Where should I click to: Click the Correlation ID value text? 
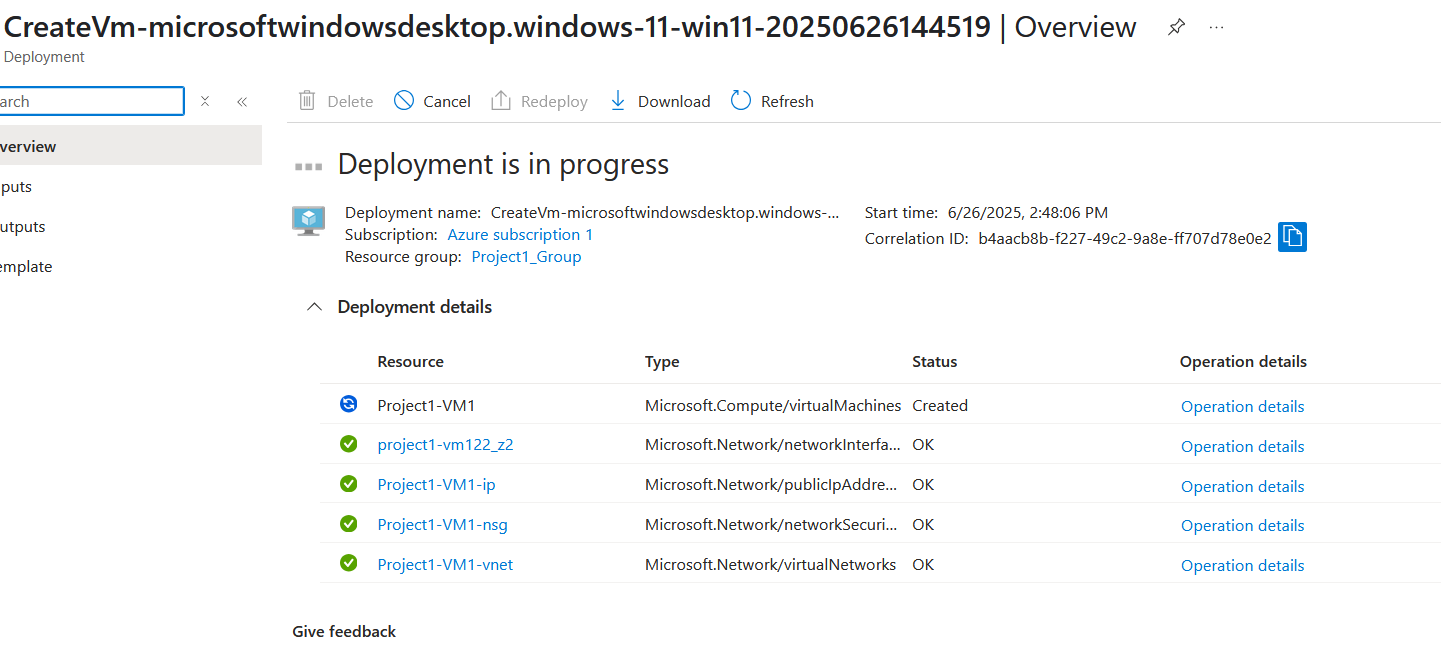coord(1125,238)
